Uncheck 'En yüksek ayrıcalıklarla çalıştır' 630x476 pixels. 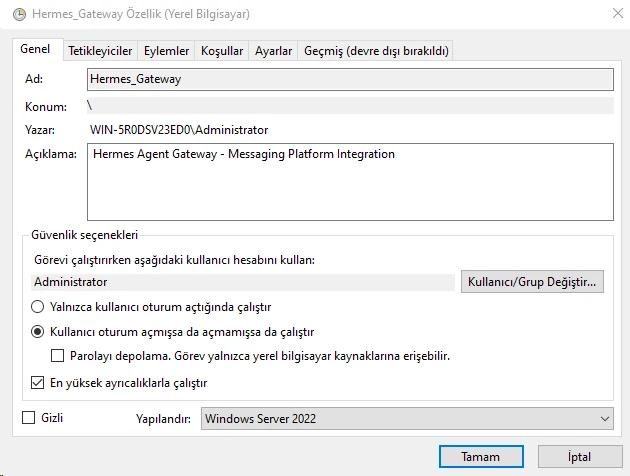tap(37, 382)
